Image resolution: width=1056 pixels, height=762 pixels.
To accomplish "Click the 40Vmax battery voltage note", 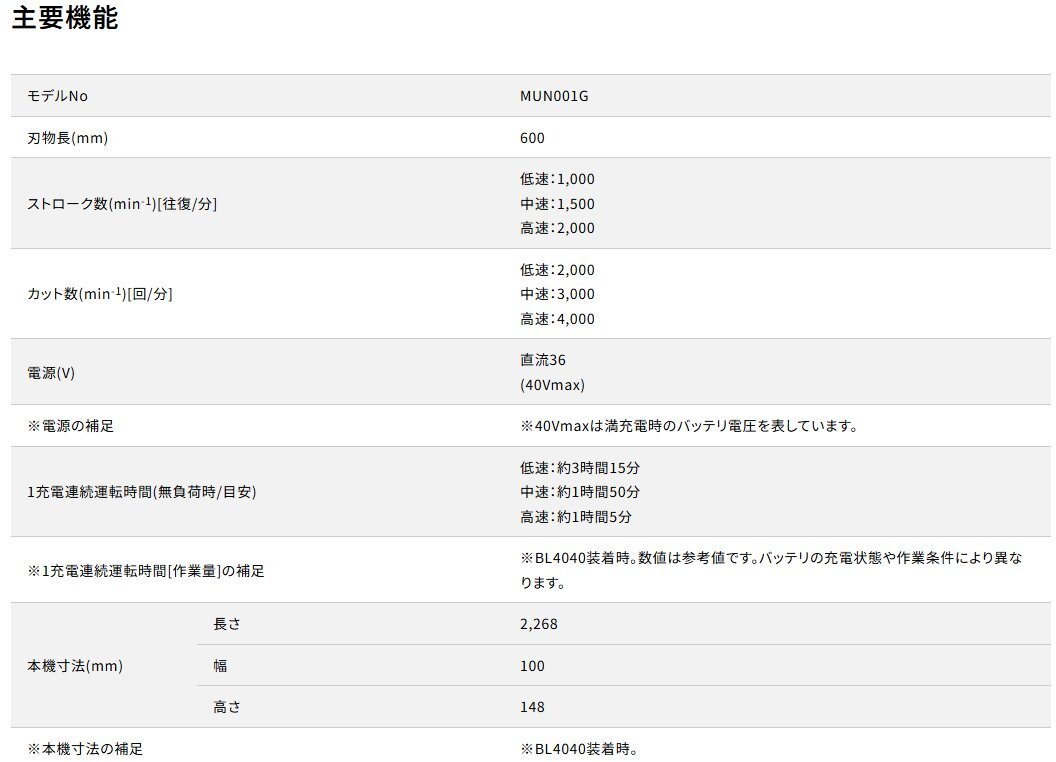I will [x=689, y=426].
